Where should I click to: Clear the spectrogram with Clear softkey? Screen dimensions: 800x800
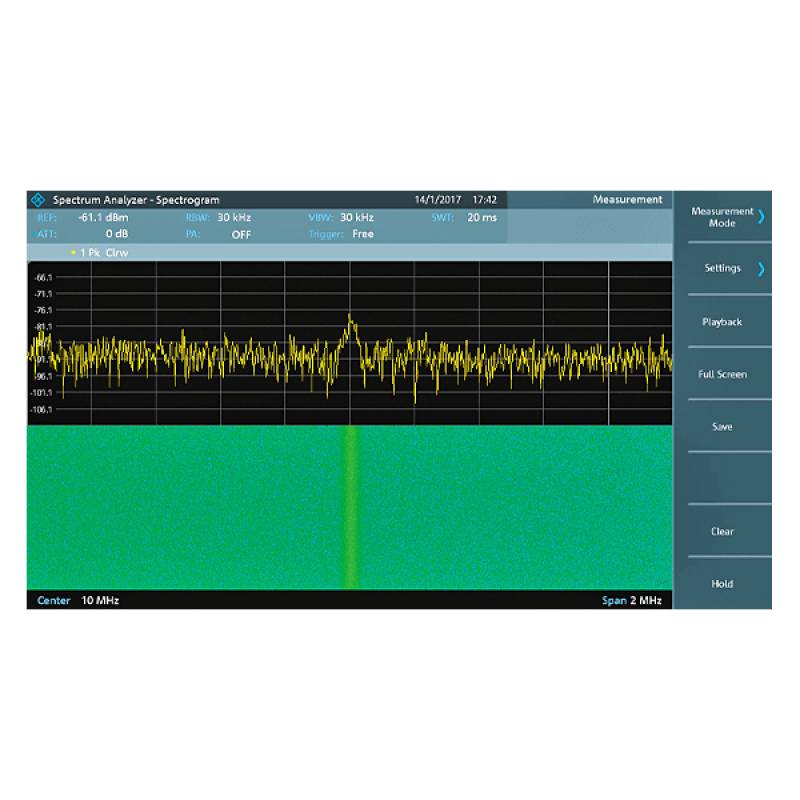click(722, 531)
